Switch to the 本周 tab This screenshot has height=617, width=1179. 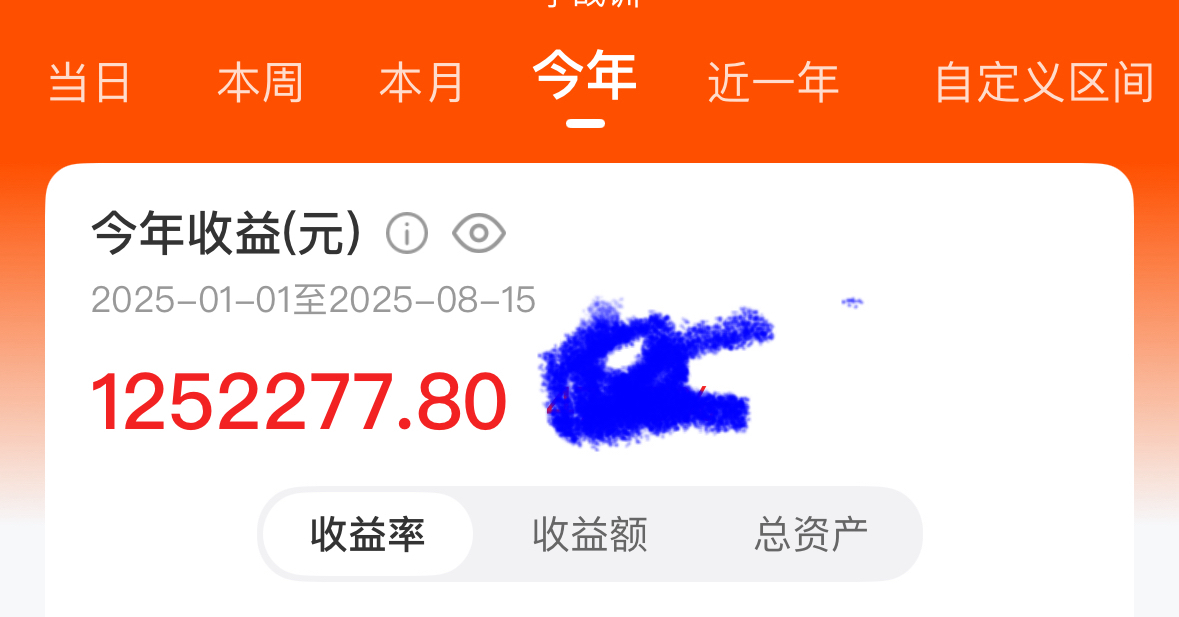pos(260,83)
